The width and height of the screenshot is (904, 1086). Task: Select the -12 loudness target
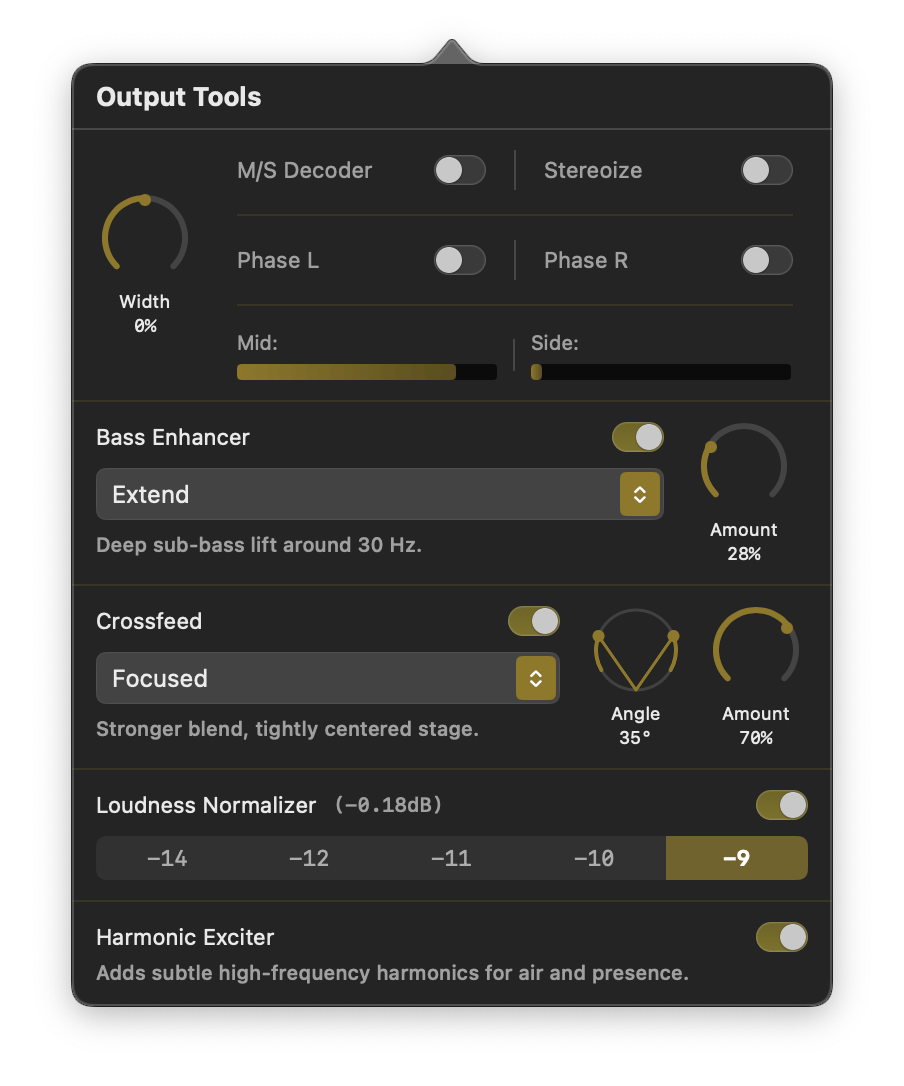click(x=309, y=858)
